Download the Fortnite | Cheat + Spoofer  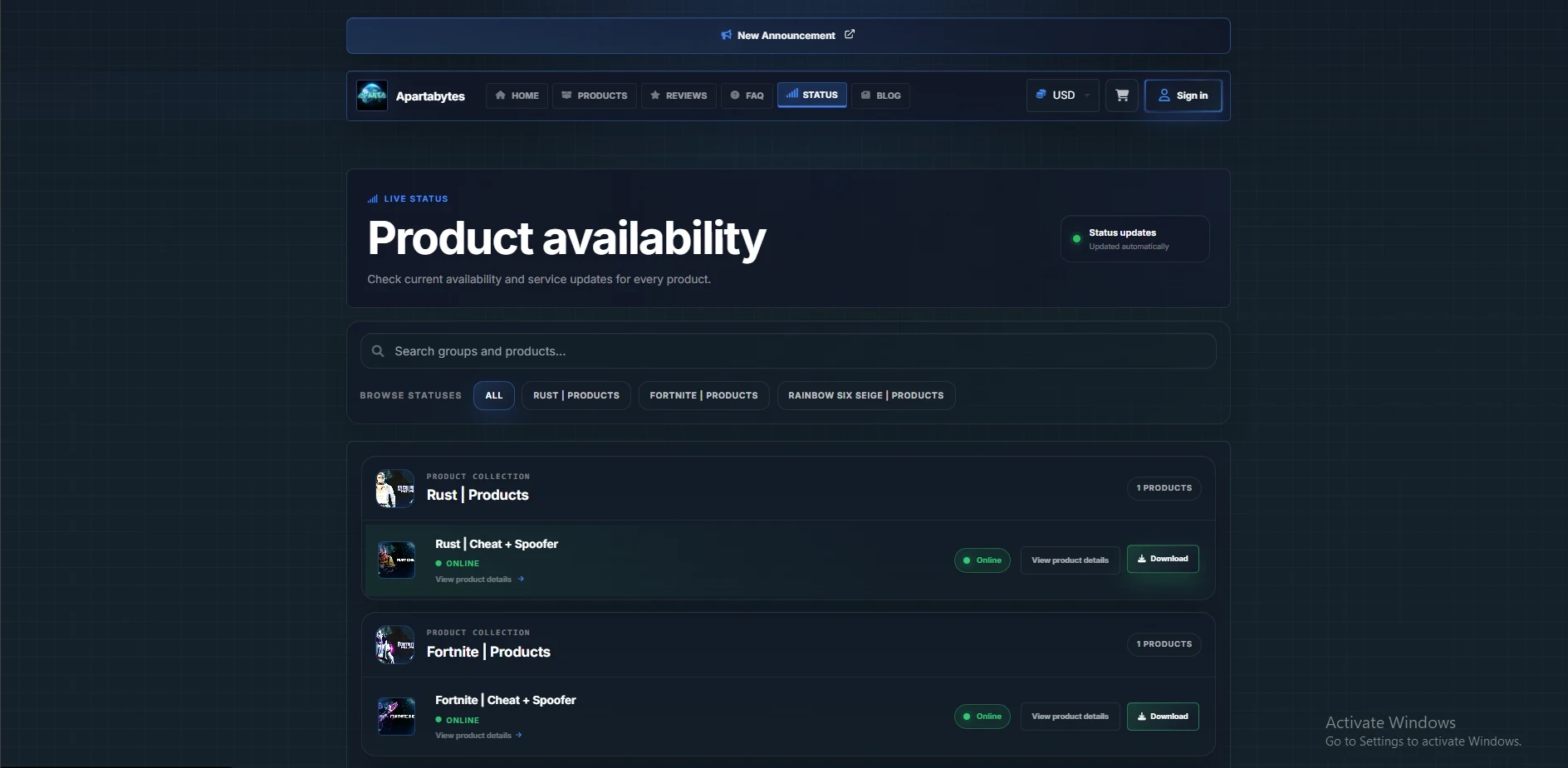click(1163, 717)
